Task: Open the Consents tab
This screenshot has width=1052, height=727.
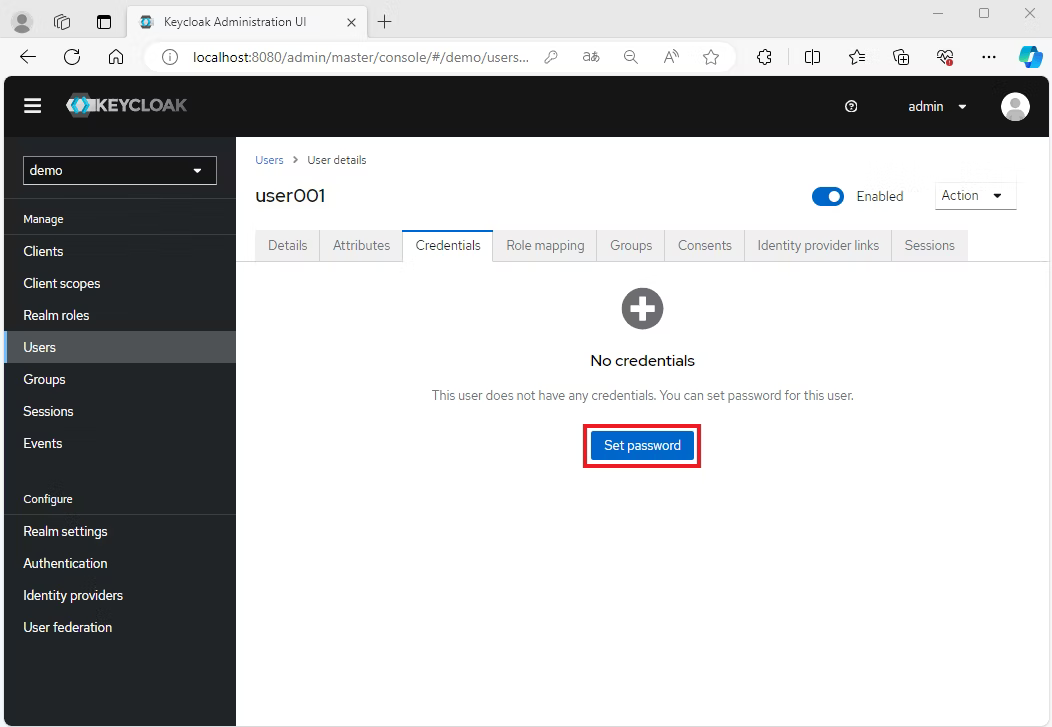Action: [x=704, y=245]
